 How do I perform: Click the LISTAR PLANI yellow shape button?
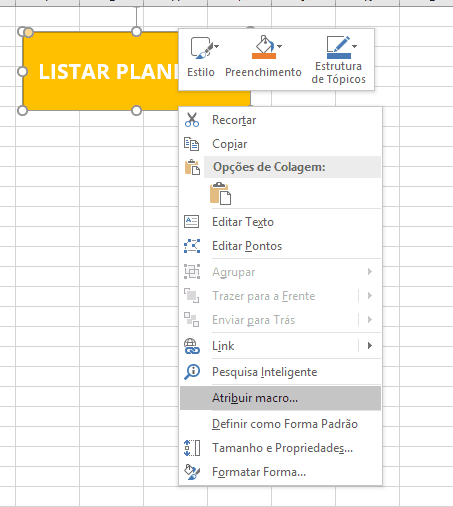pyautogui.click(x=100, y=71)
